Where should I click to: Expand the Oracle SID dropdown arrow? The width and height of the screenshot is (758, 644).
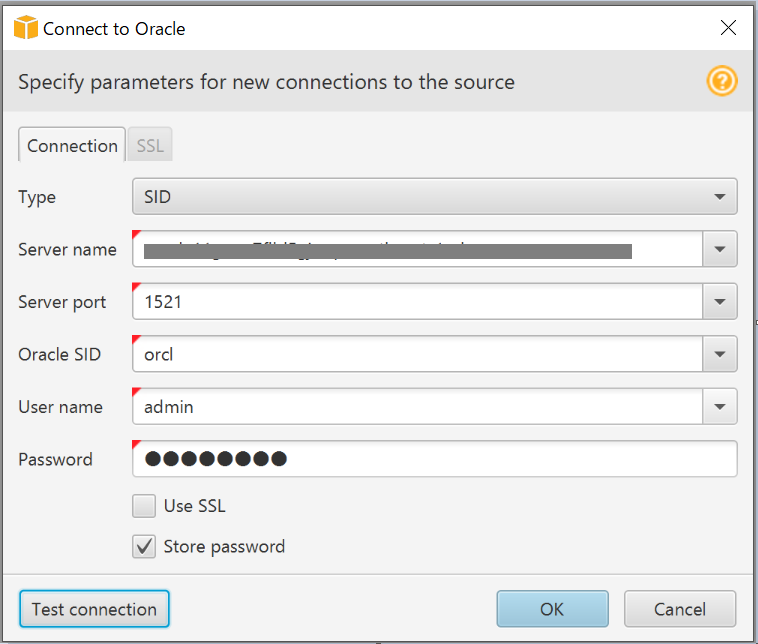[720, 354]
